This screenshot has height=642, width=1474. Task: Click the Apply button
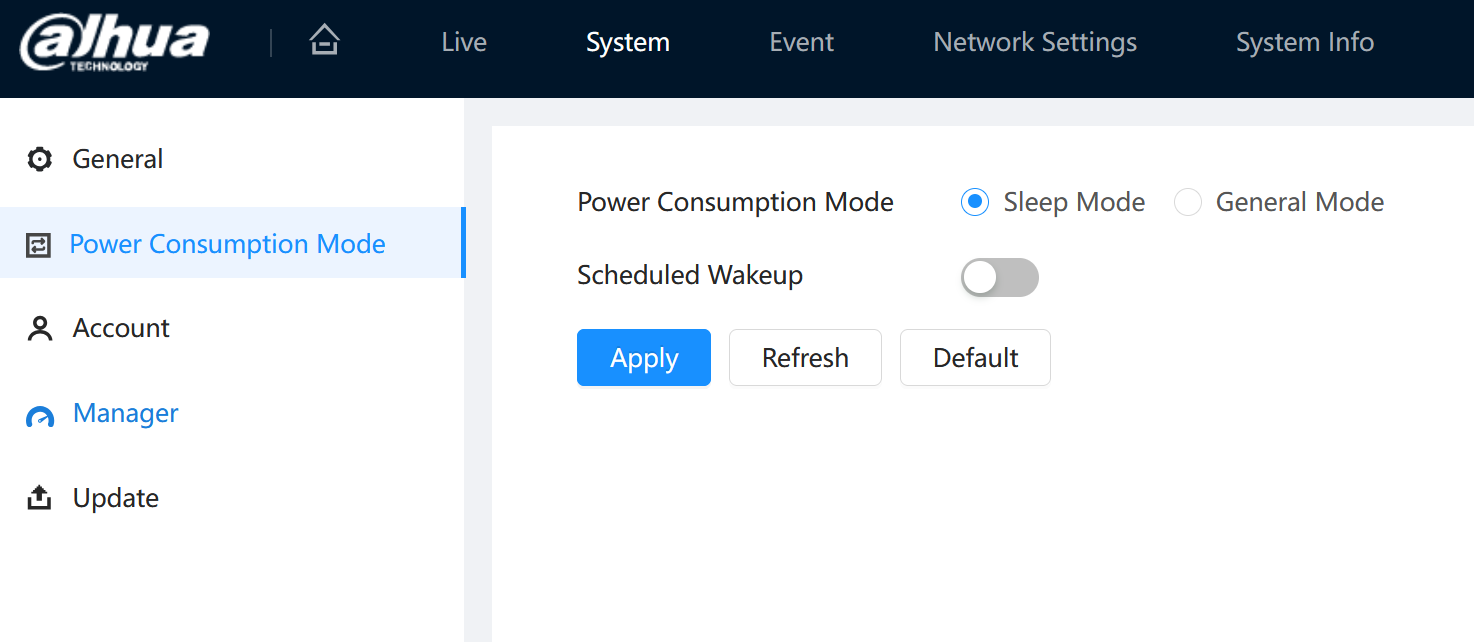644,358
